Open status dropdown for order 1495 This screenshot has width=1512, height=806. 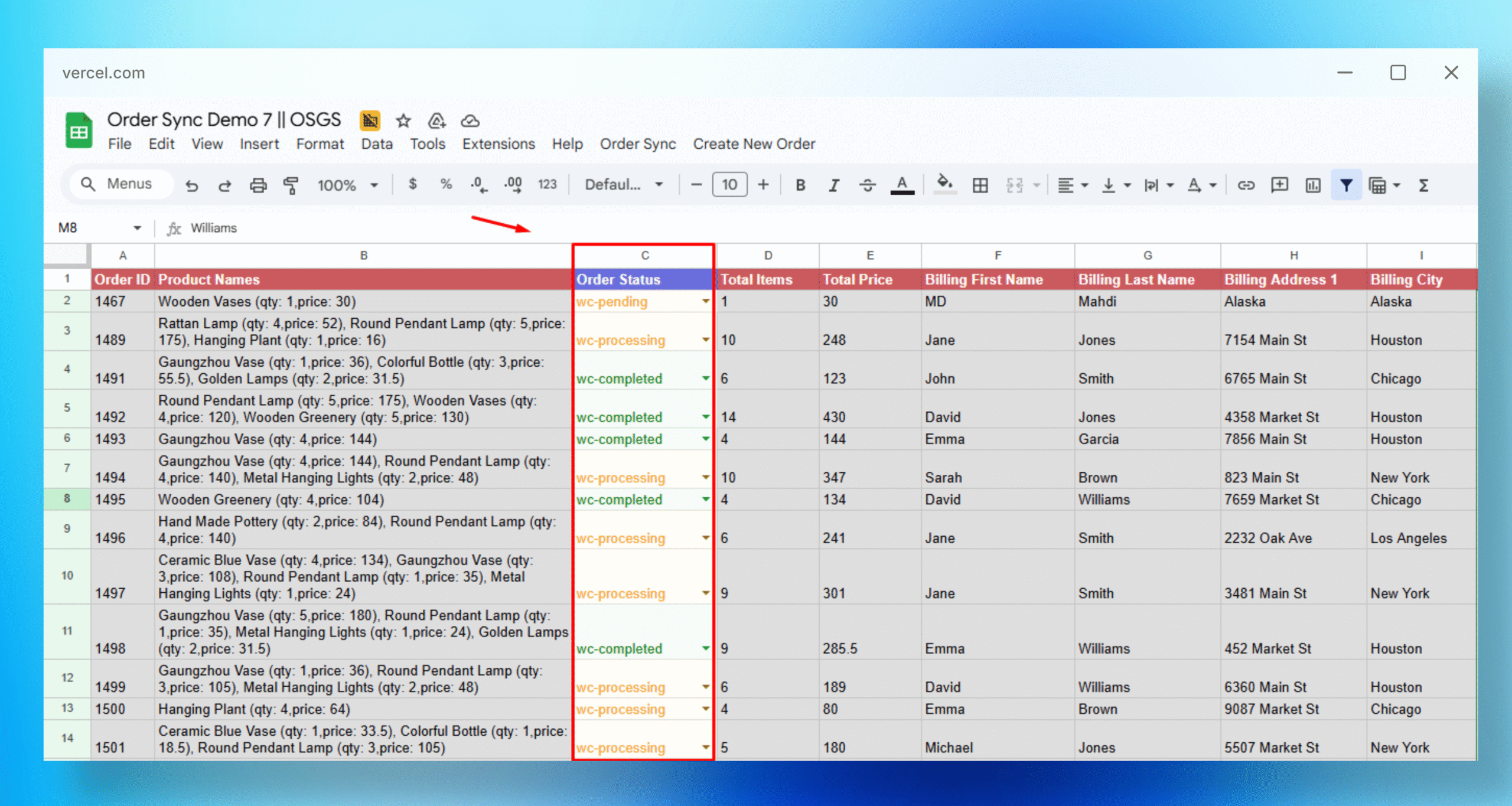click(706, 500)
